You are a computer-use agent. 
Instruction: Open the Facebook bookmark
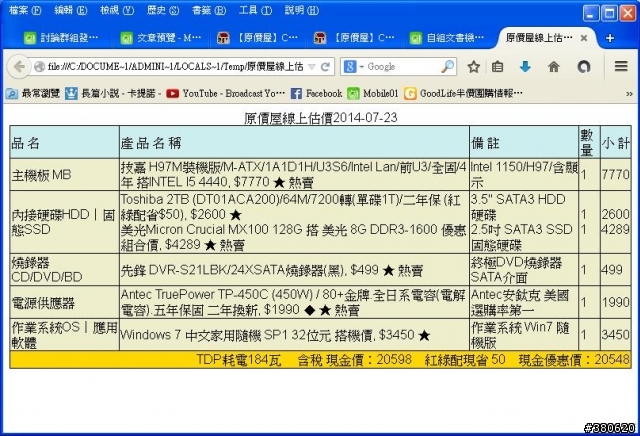[x=317, y=93]
